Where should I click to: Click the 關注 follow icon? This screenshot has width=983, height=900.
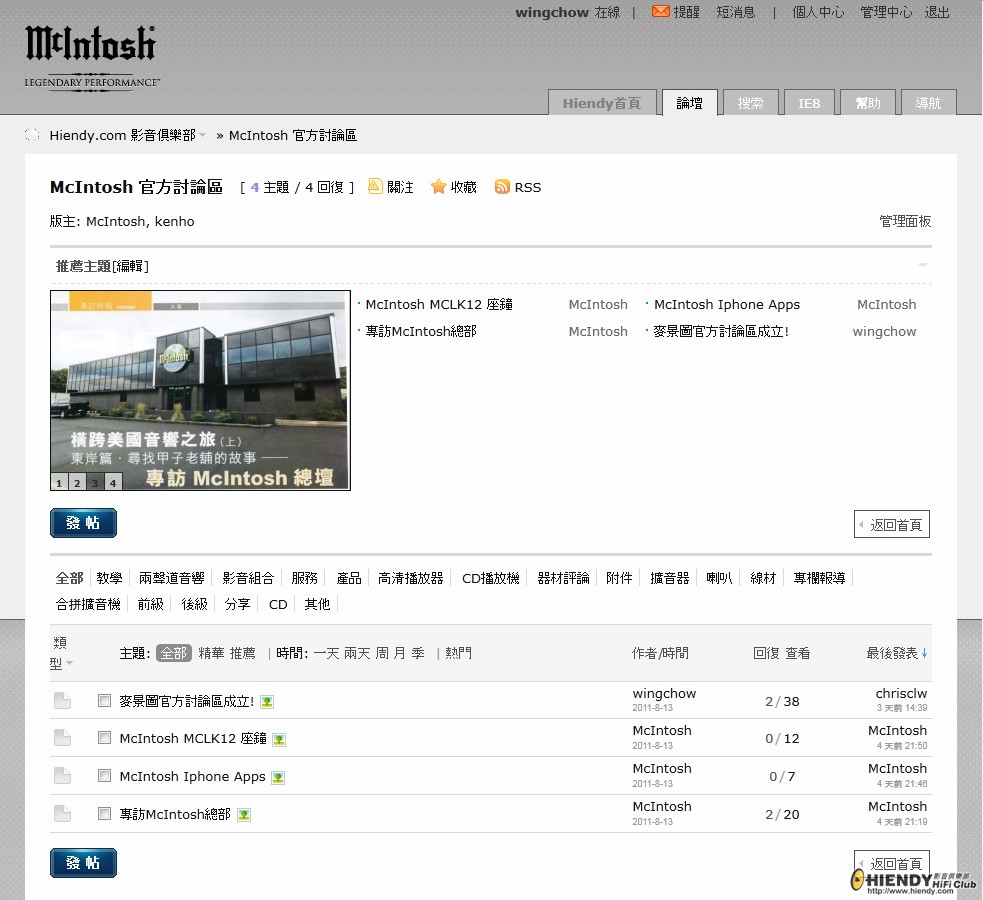pyautogui.click(x=376, y=186)
